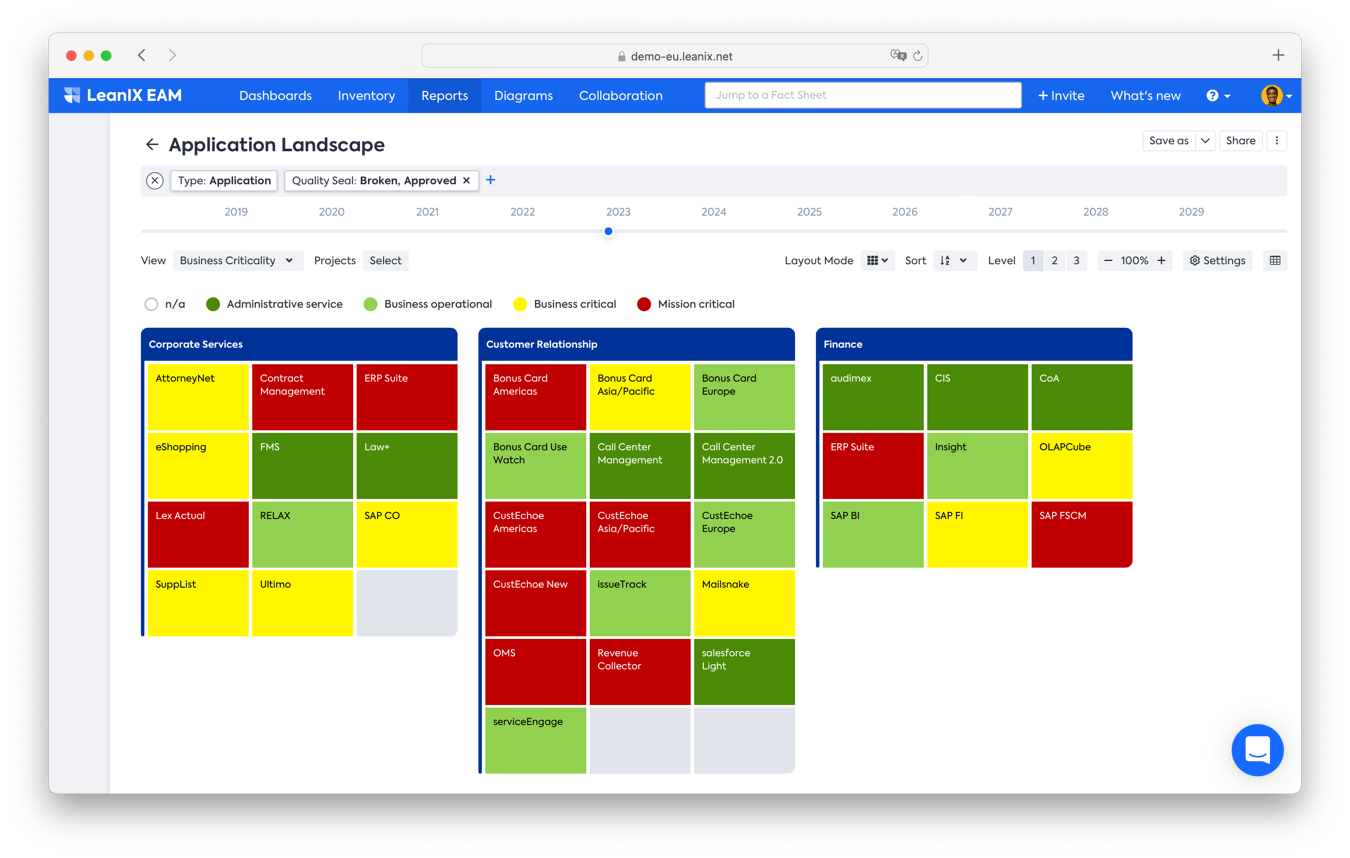1350x858 pixels.
Task: Click the table view icon beside Settings
Action: (x=1274, y=260)
